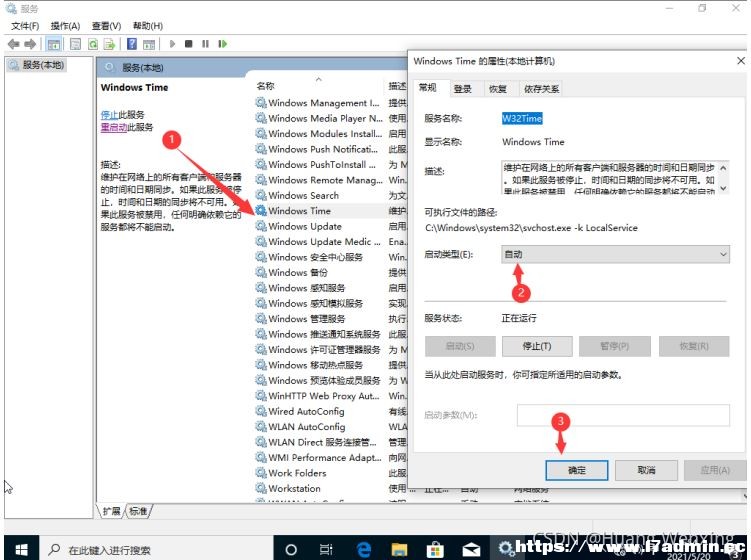Image resolution: width=751 pixels, height=560 pixels.
Task: Open Microsoft Store from taskbar
Action: pyautogui.click(x=435, y=549)
